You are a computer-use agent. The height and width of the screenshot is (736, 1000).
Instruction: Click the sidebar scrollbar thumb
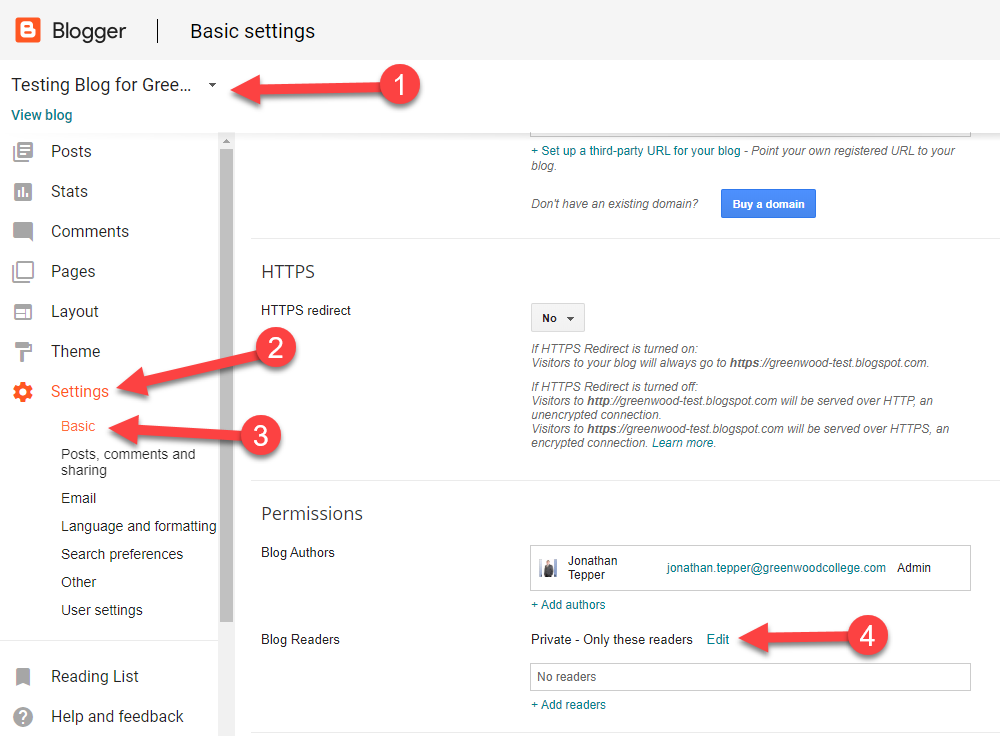click(x=226, y=385)
